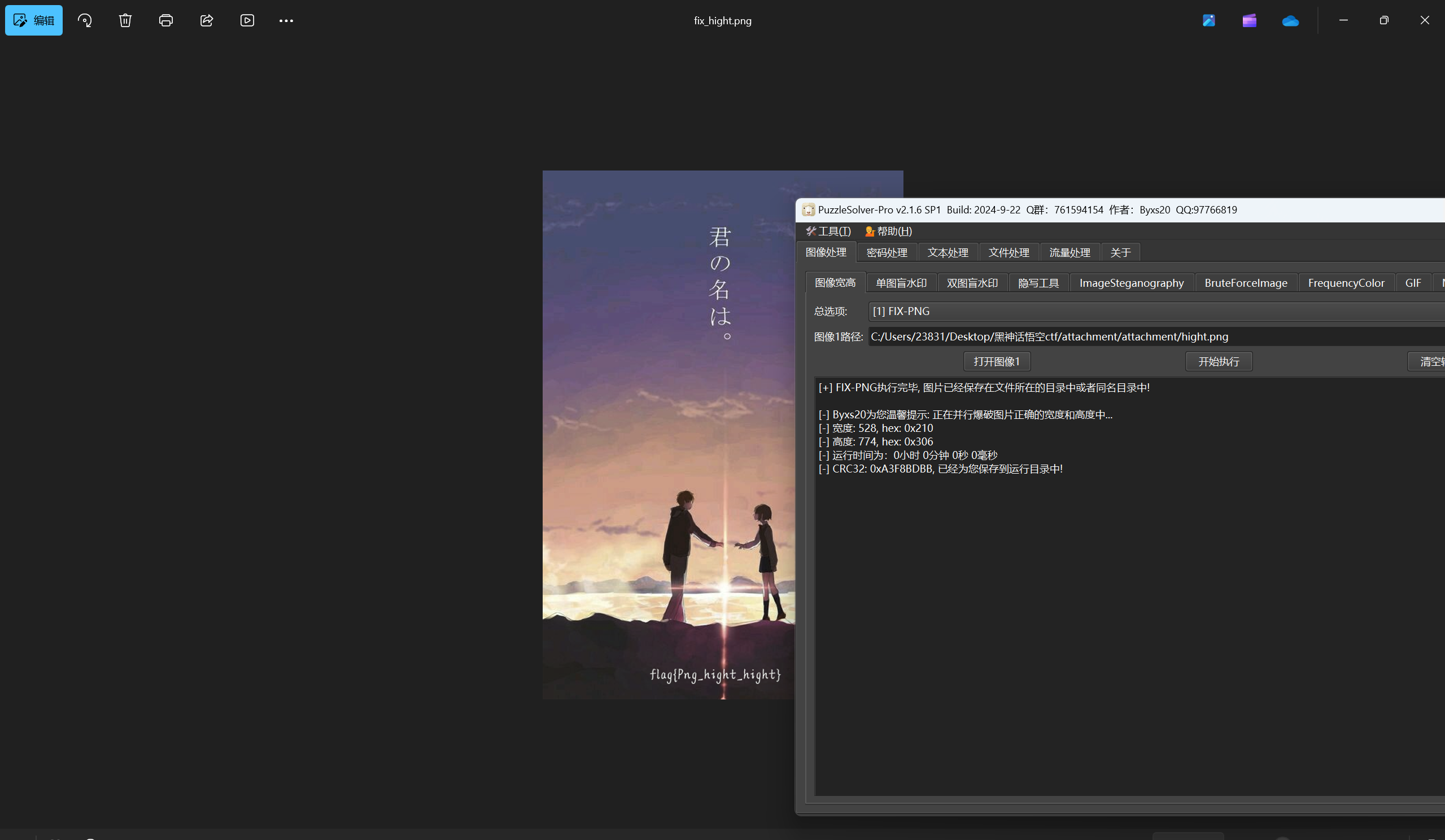
Task: Switch to the 图像处理 tab
Action: (x=826, y=252)
